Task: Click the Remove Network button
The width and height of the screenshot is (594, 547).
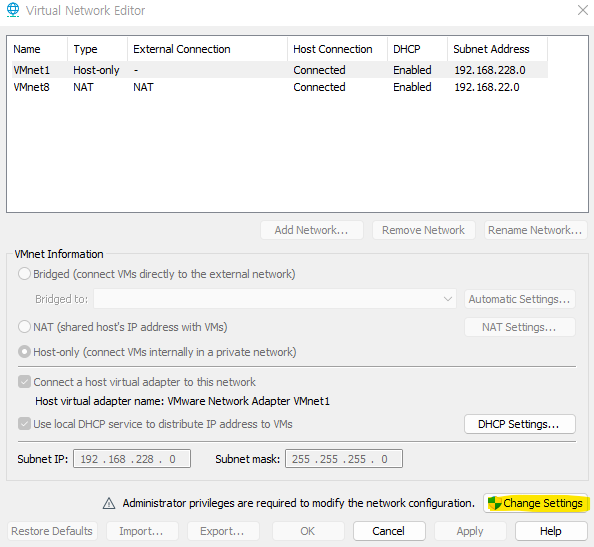Action: (424, 230)
